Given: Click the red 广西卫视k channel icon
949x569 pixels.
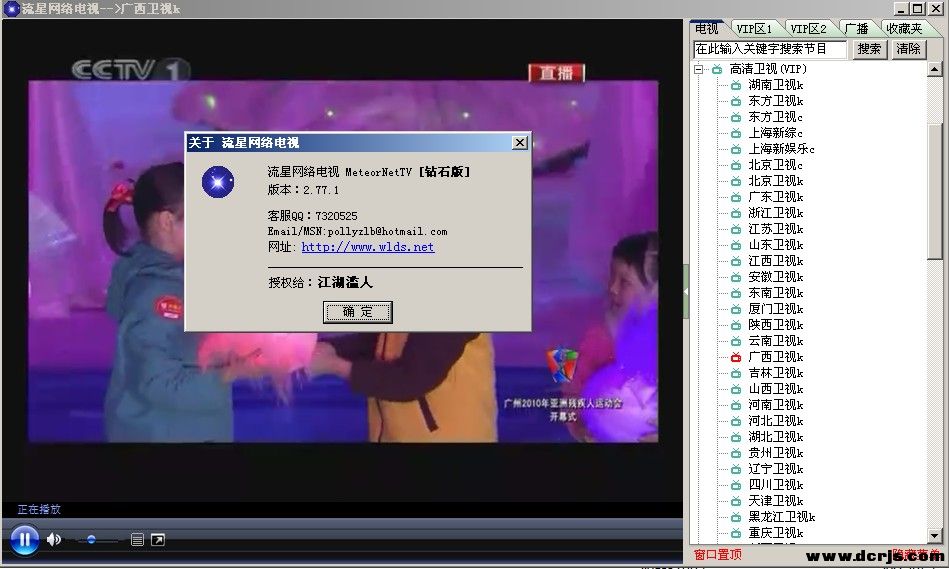Looking at the screenshot, I should click(x=736, y=357).
